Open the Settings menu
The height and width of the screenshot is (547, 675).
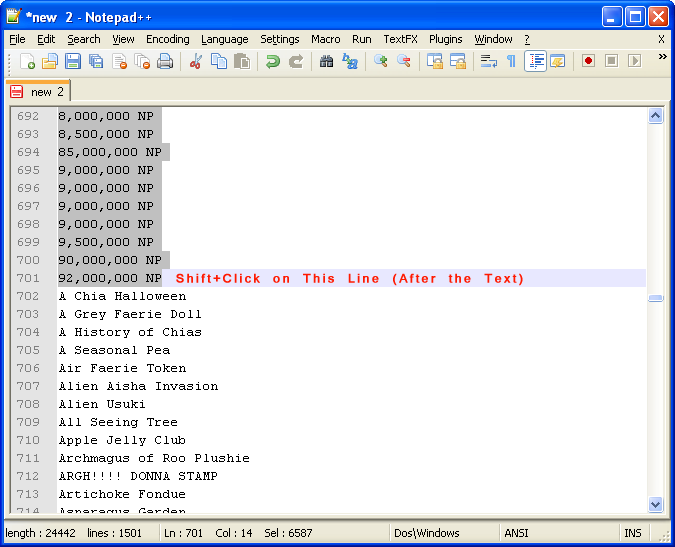tap(280, 39)
